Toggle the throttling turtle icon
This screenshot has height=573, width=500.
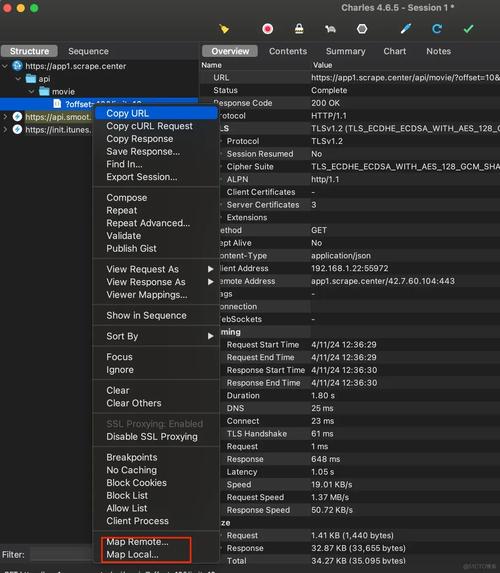[330, 29]
